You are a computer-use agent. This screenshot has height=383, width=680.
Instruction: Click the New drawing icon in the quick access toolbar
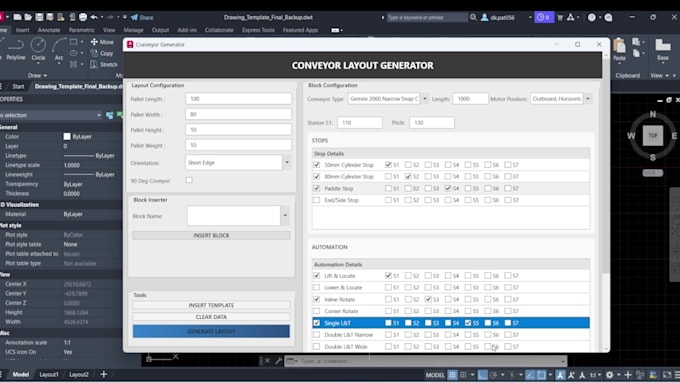point(17,17)
